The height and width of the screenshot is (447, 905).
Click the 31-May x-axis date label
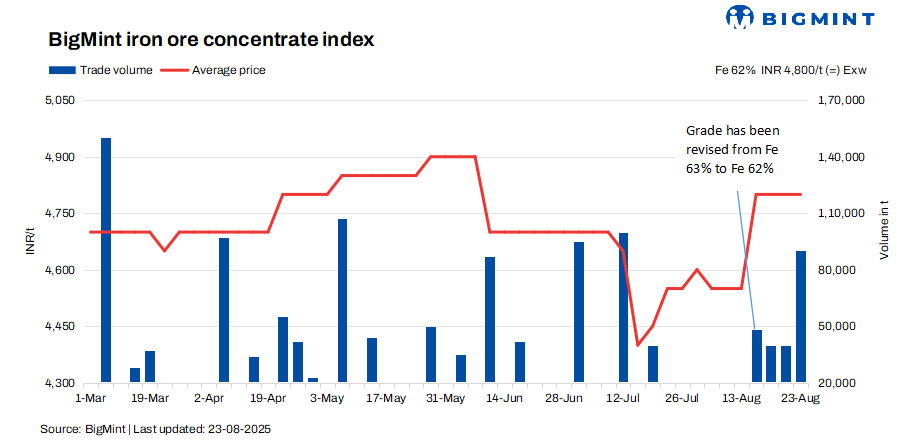445,398
